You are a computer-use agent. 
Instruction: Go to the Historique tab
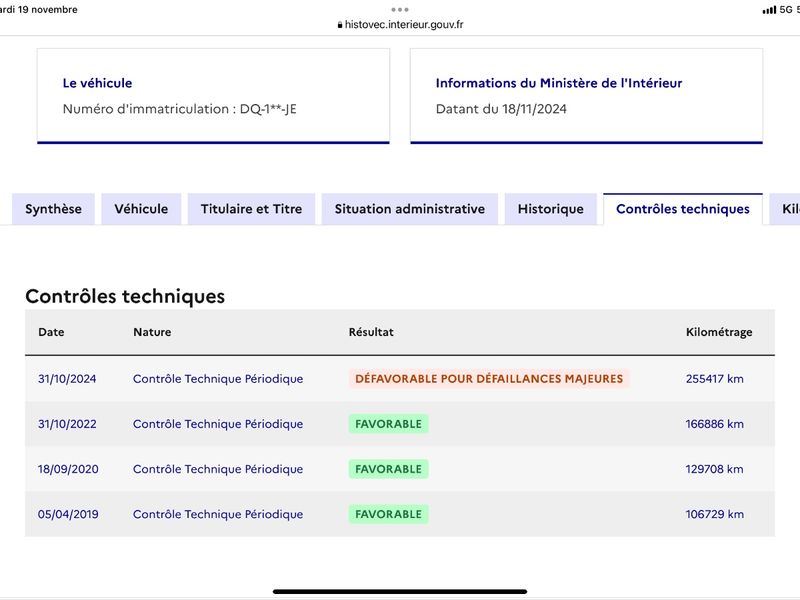pos(551,209)
